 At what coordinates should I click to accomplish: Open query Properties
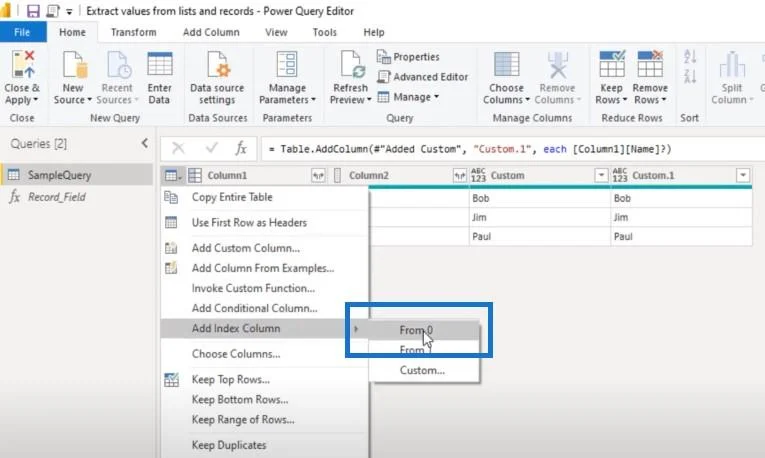click(408, 57)
